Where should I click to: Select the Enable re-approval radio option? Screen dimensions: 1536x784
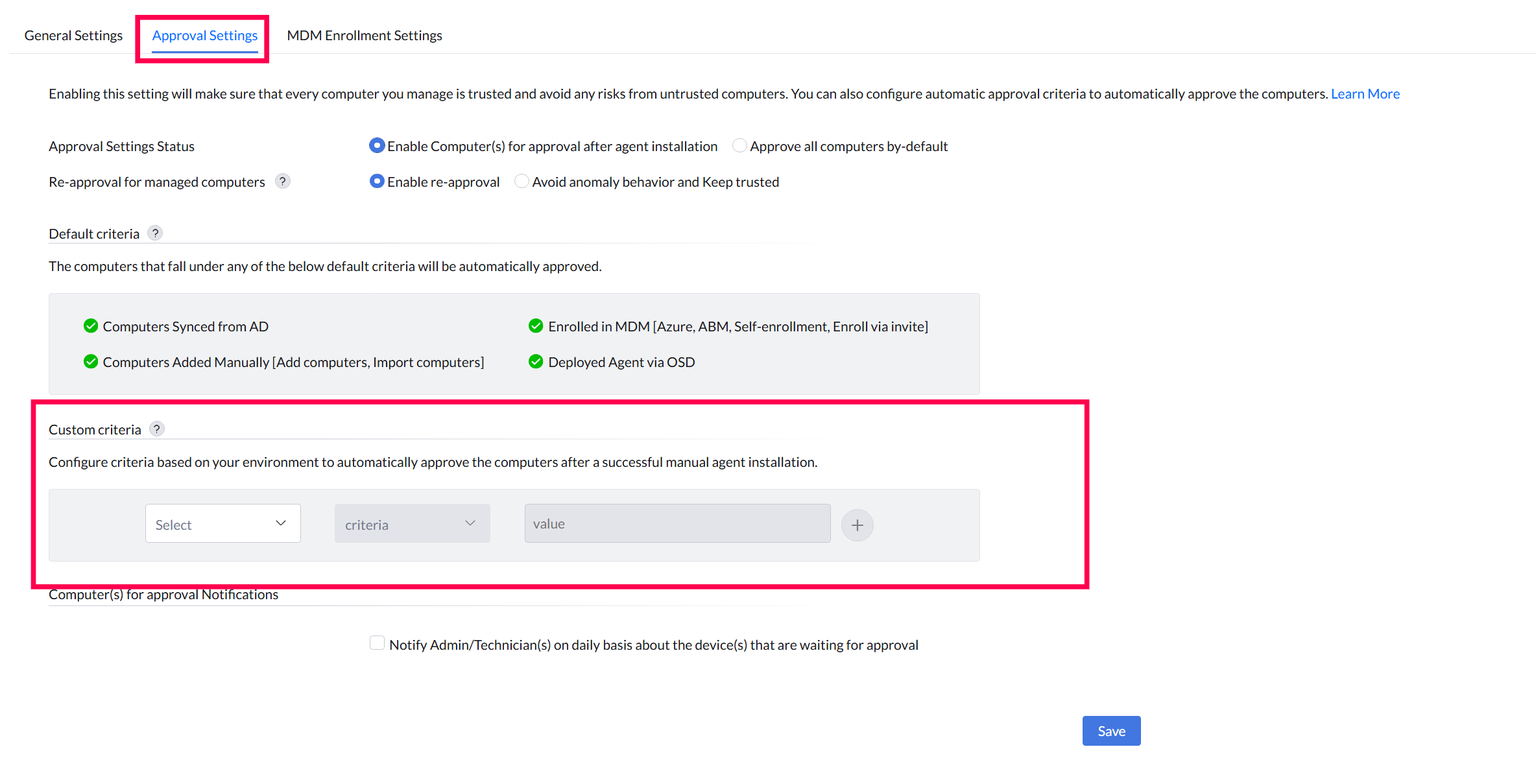click(377, 182)
